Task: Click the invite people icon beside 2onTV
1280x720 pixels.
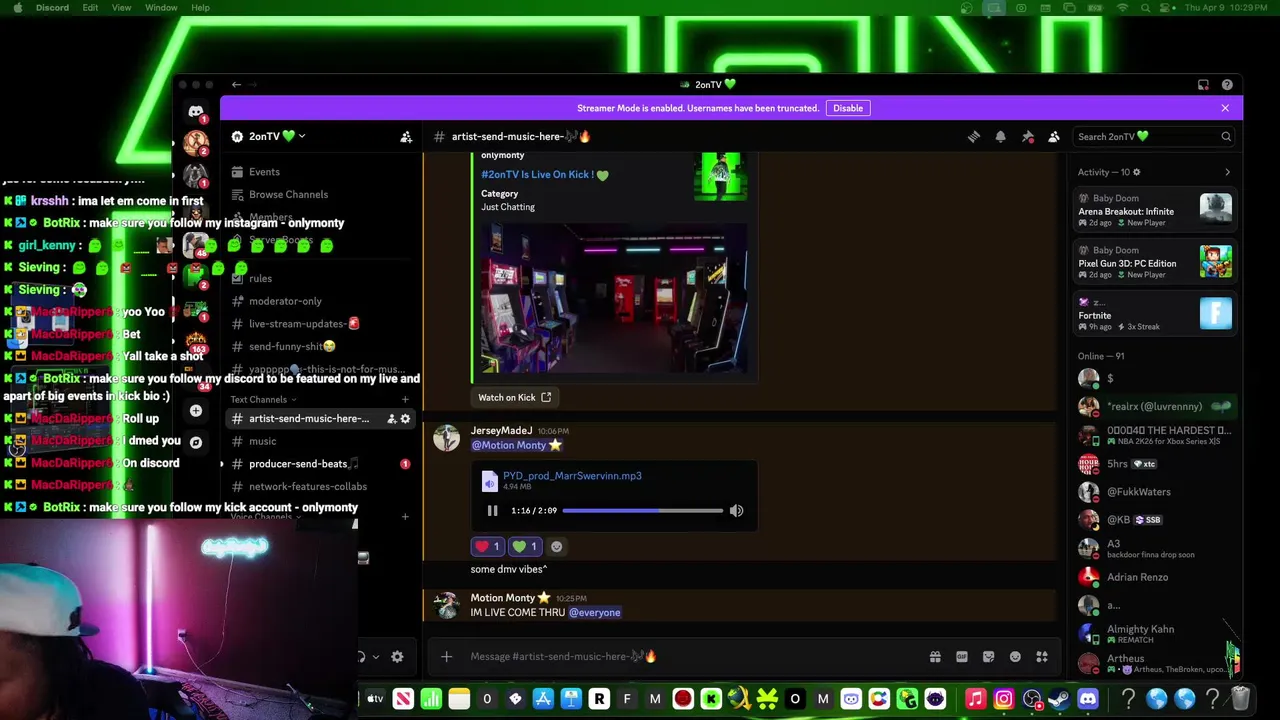Action: coord(406,137)
